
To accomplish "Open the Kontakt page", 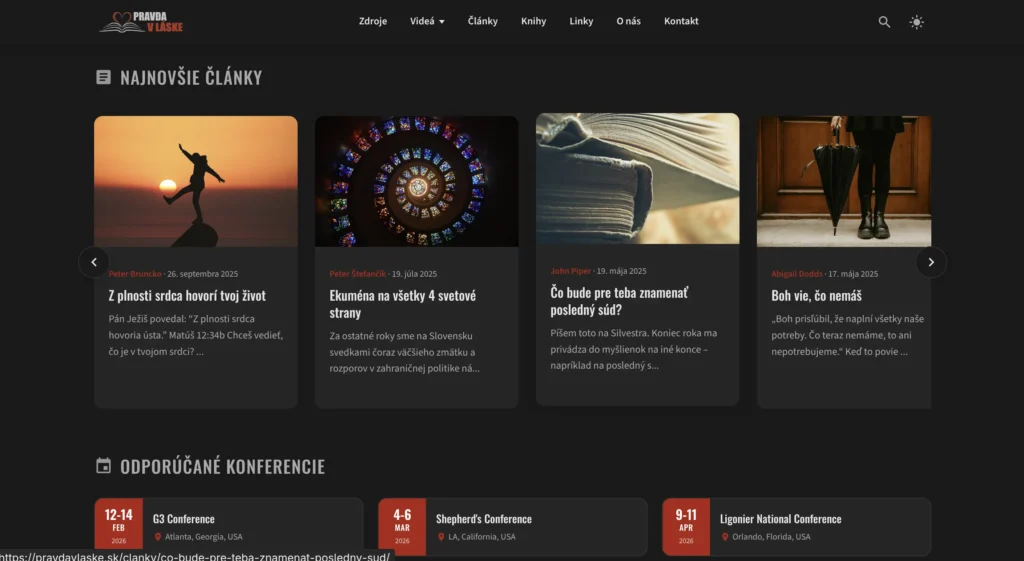I will pyautogui.click(x=681, y=21).
